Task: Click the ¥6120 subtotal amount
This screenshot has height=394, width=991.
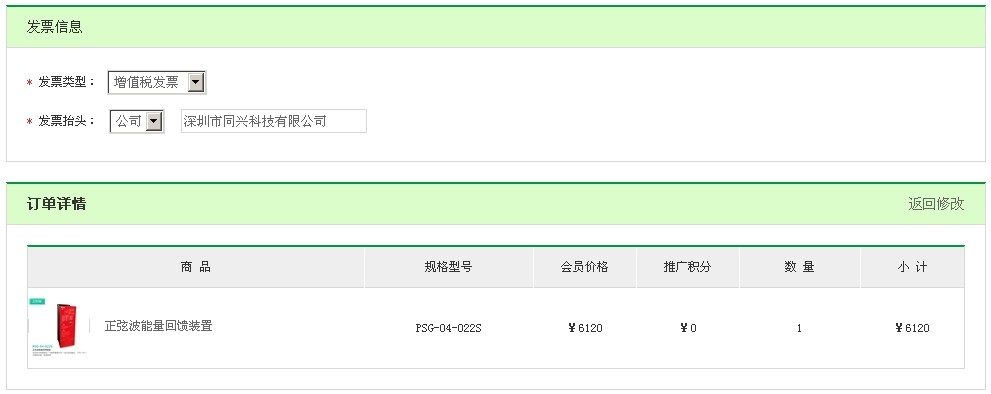Action: pyautogui.click(x=912, y=328)
